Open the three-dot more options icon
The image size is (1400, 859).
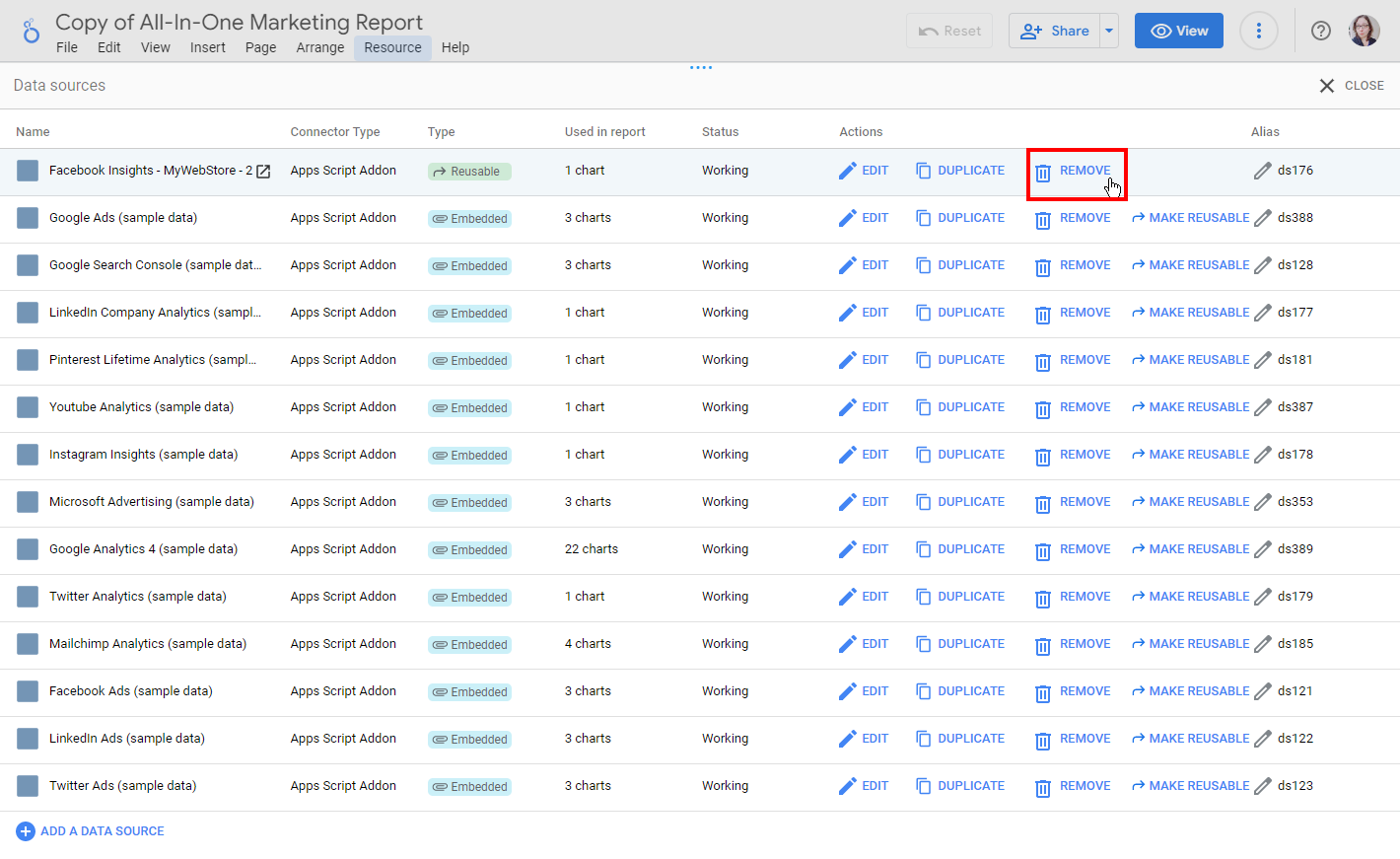pyautogui.click(x=1259, y=31)
